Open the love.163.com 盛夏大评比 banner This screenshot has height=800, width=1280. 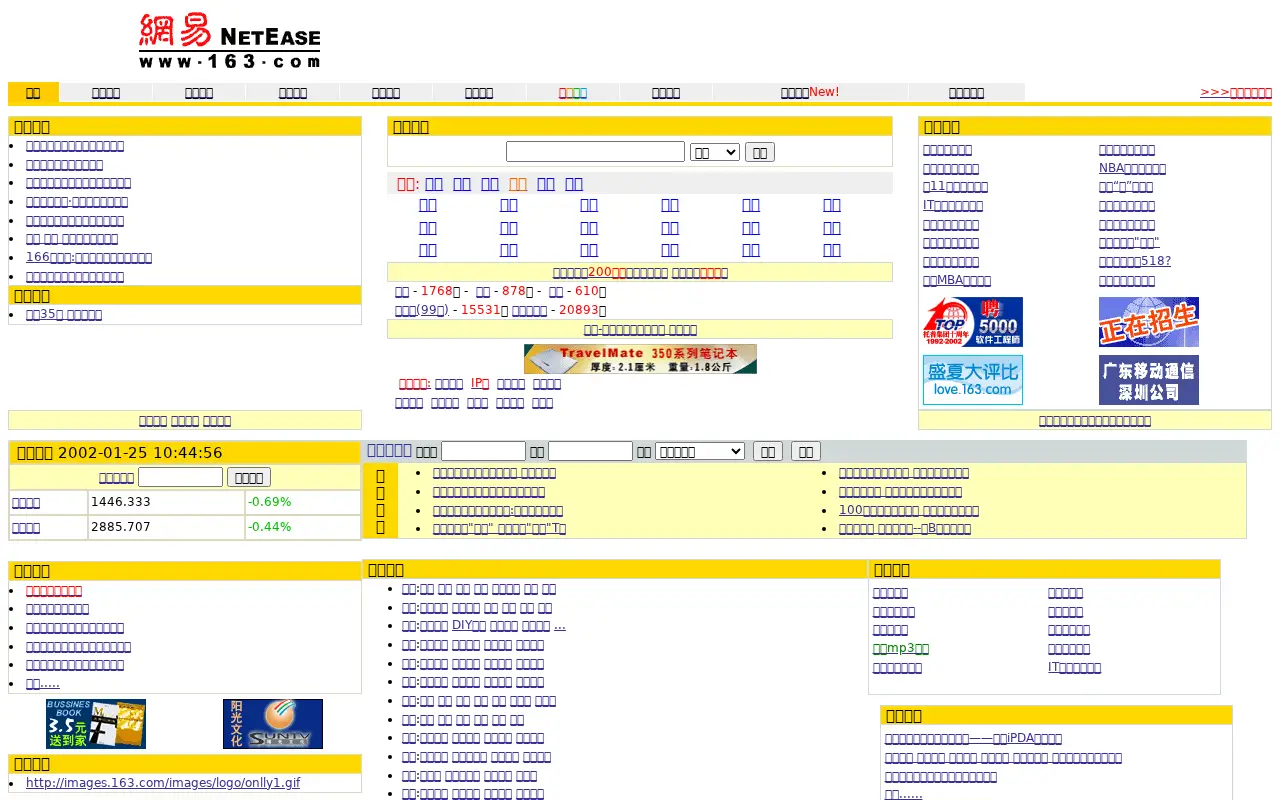[x=973, y=380]
